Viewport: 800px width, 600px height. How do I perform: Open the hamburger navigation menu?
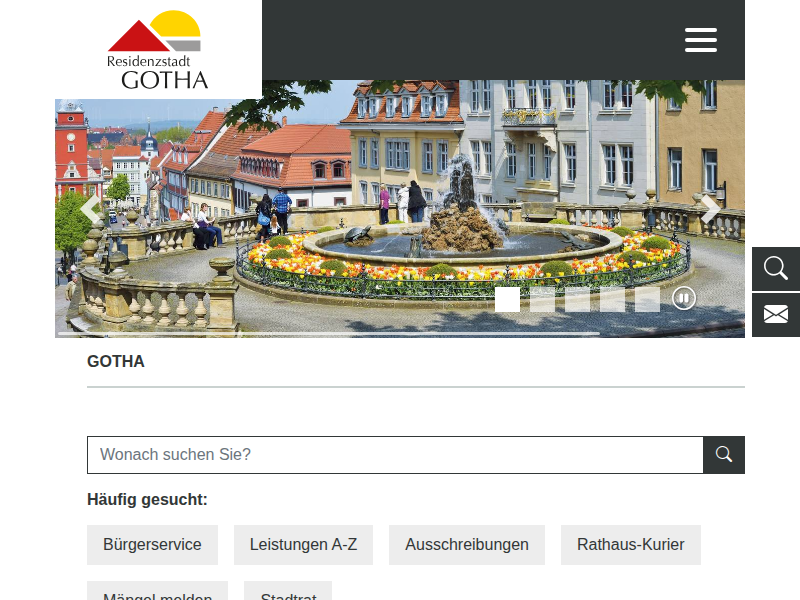click(701, 40)
